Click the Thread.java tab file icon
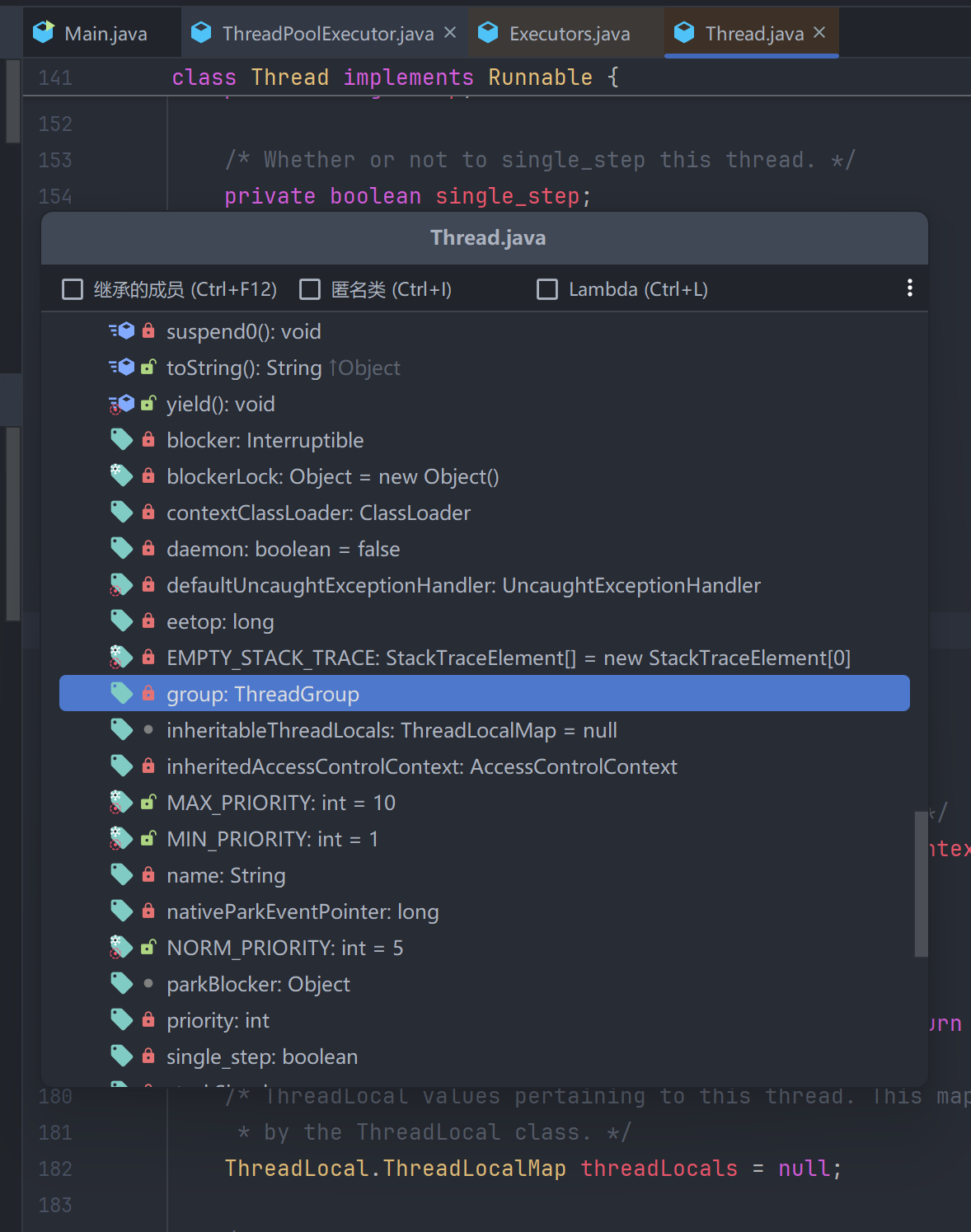971x1232 pixels. tap(684, 33)
